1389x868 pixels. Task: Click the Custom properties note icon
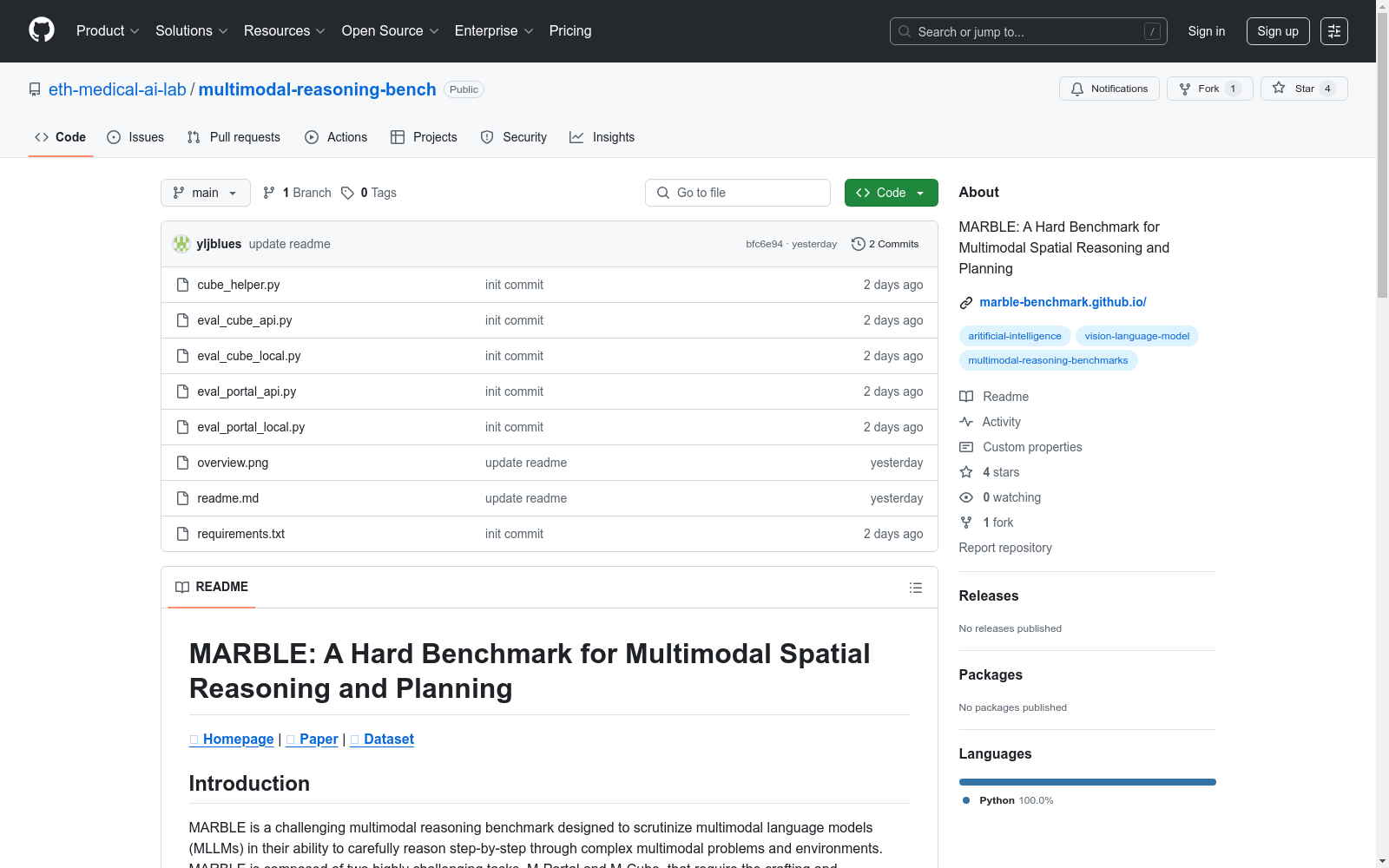point(966,447)
